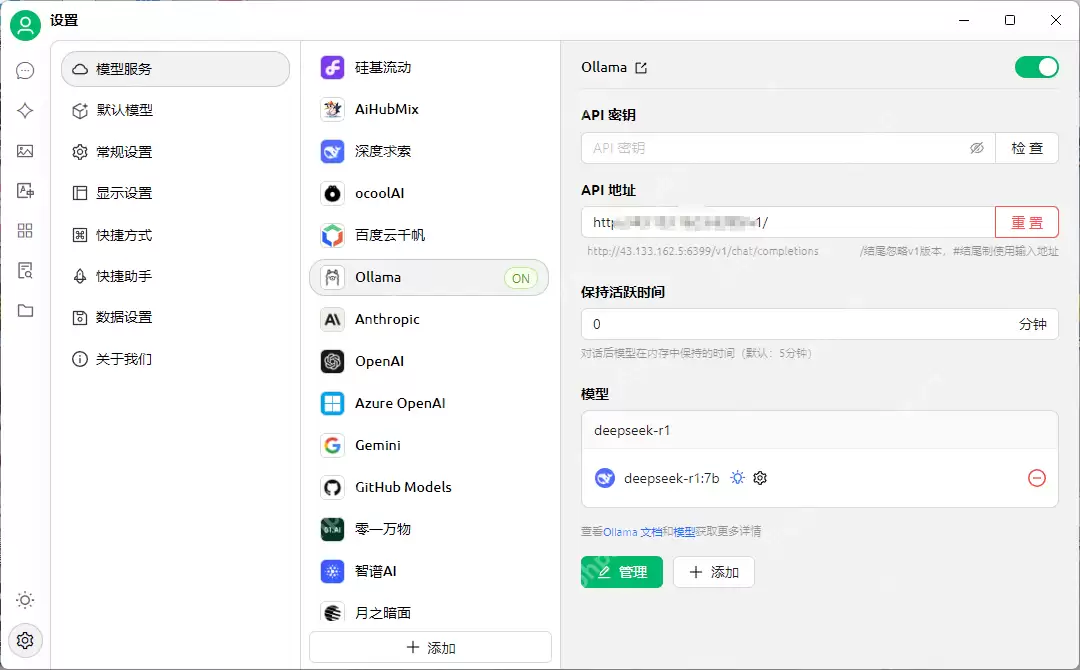Select 默认模型 in the settings menu

[122, 111]
